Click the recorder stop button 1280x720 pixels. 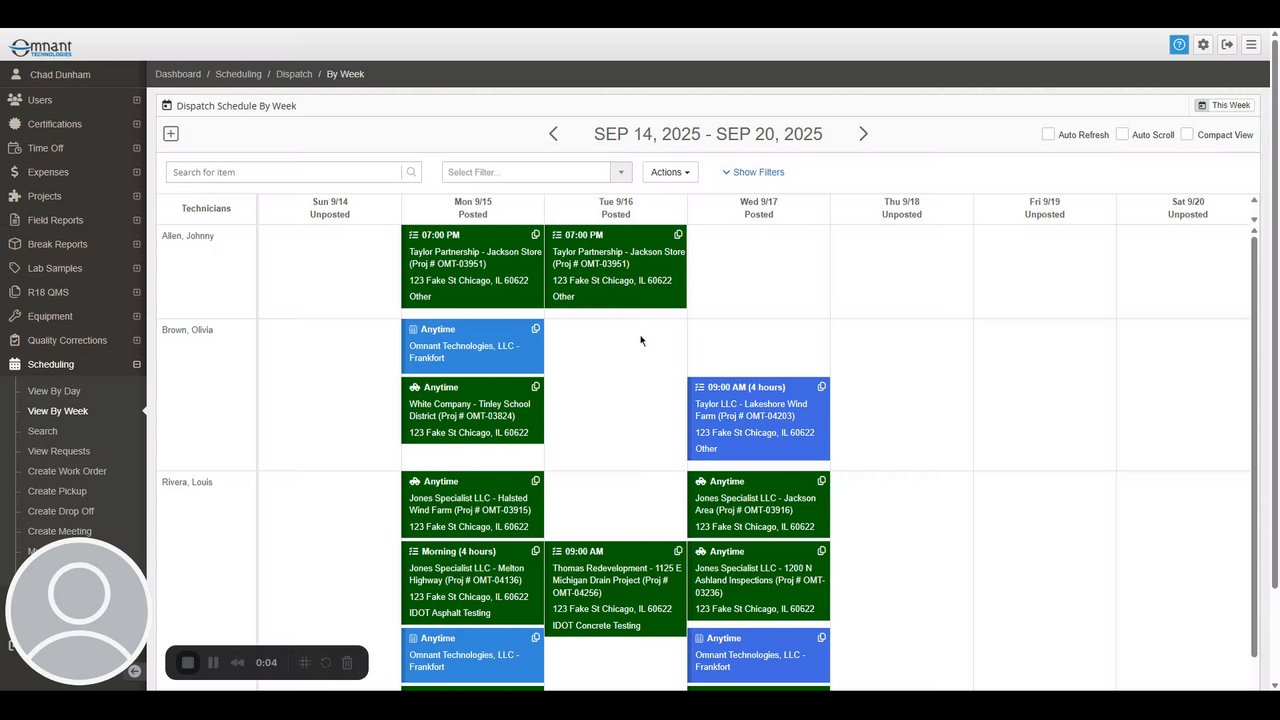[x=187, y=663]
